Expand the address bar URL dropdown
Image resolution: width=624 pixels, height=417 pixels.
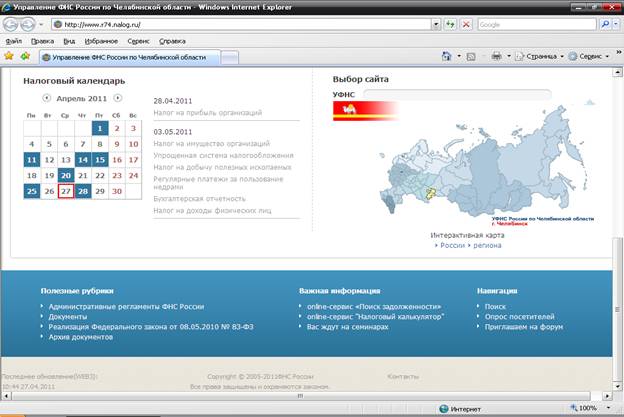(436, 24)
